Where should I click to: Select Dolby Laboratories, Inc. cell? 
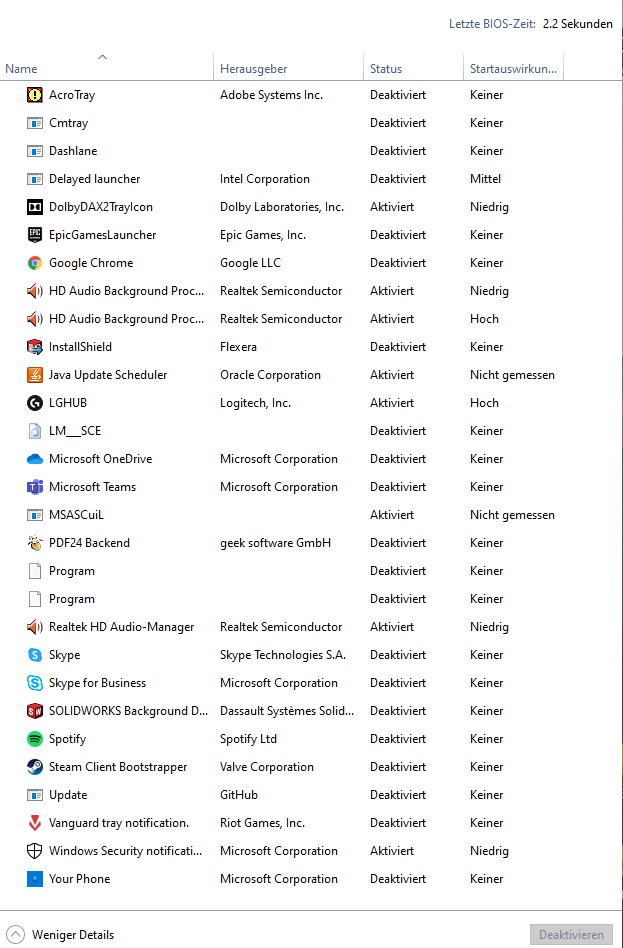282,207
